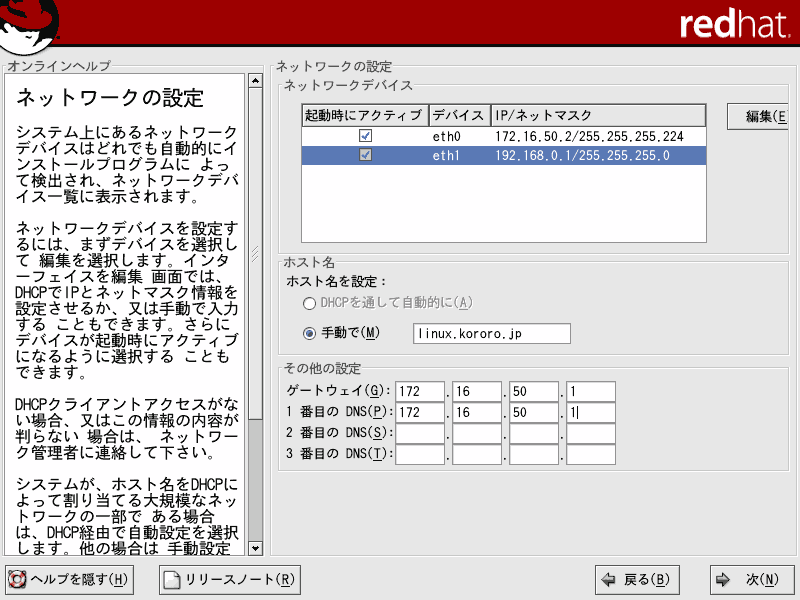Screen dimensions: 800x600
Task: Click the secondary DNS third octet field
Action: tap(534, 433)
